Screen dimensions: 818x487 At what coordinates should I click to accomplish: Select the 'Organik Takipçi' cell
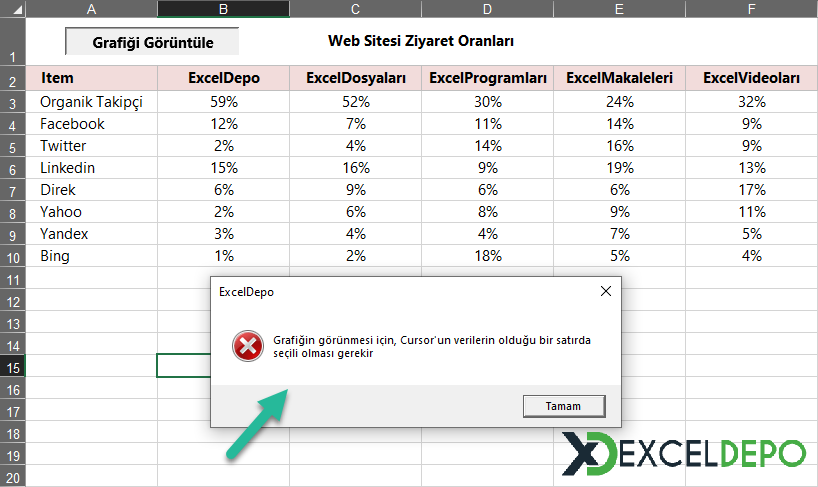coord(91,102)
